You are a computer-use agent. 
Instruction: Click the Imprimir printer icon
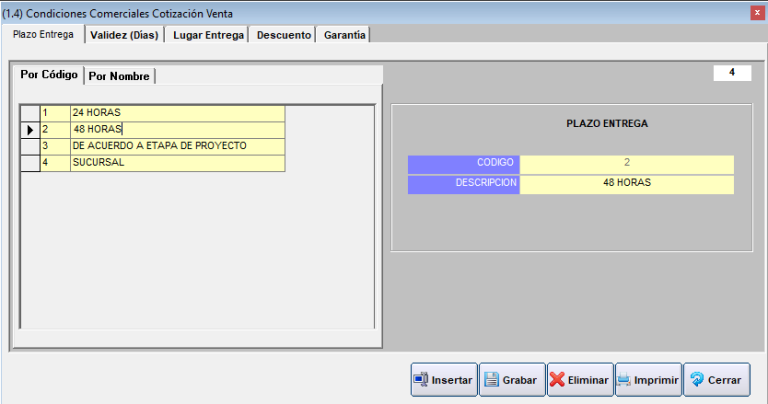tap(624, 380)
